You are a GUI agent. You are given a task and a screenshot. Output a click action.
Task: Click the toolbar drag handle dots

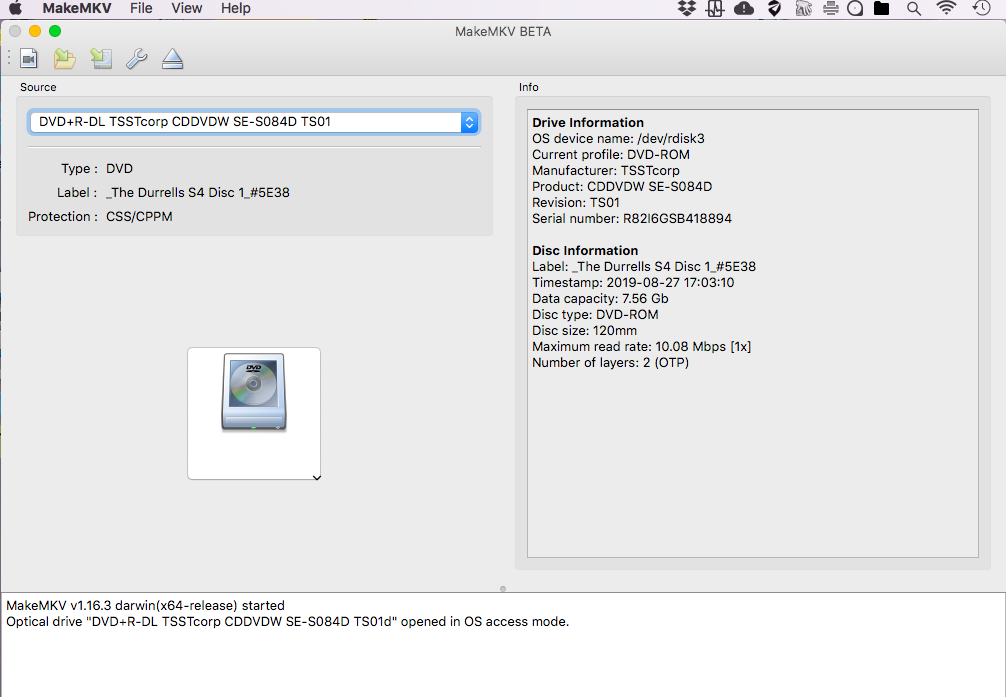point(9,58)
